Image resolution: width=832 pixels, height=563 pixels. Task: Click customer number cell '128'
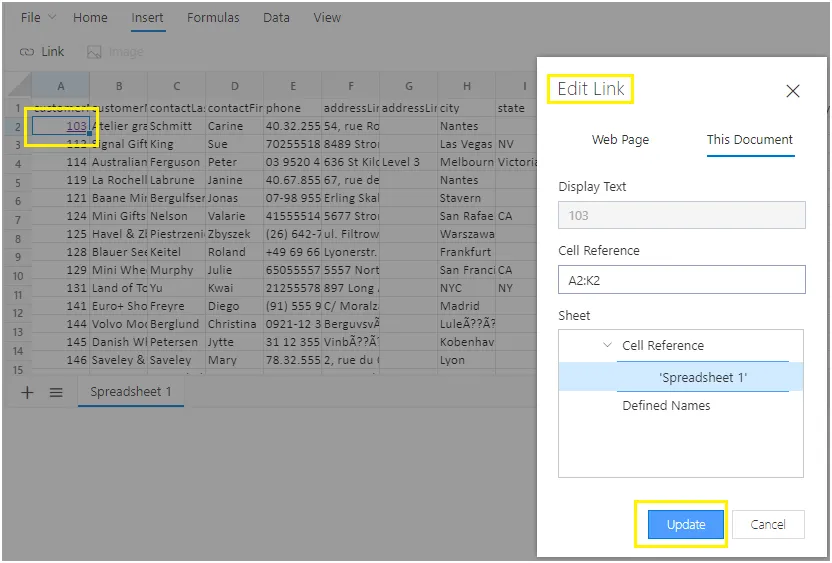(60, 253)
